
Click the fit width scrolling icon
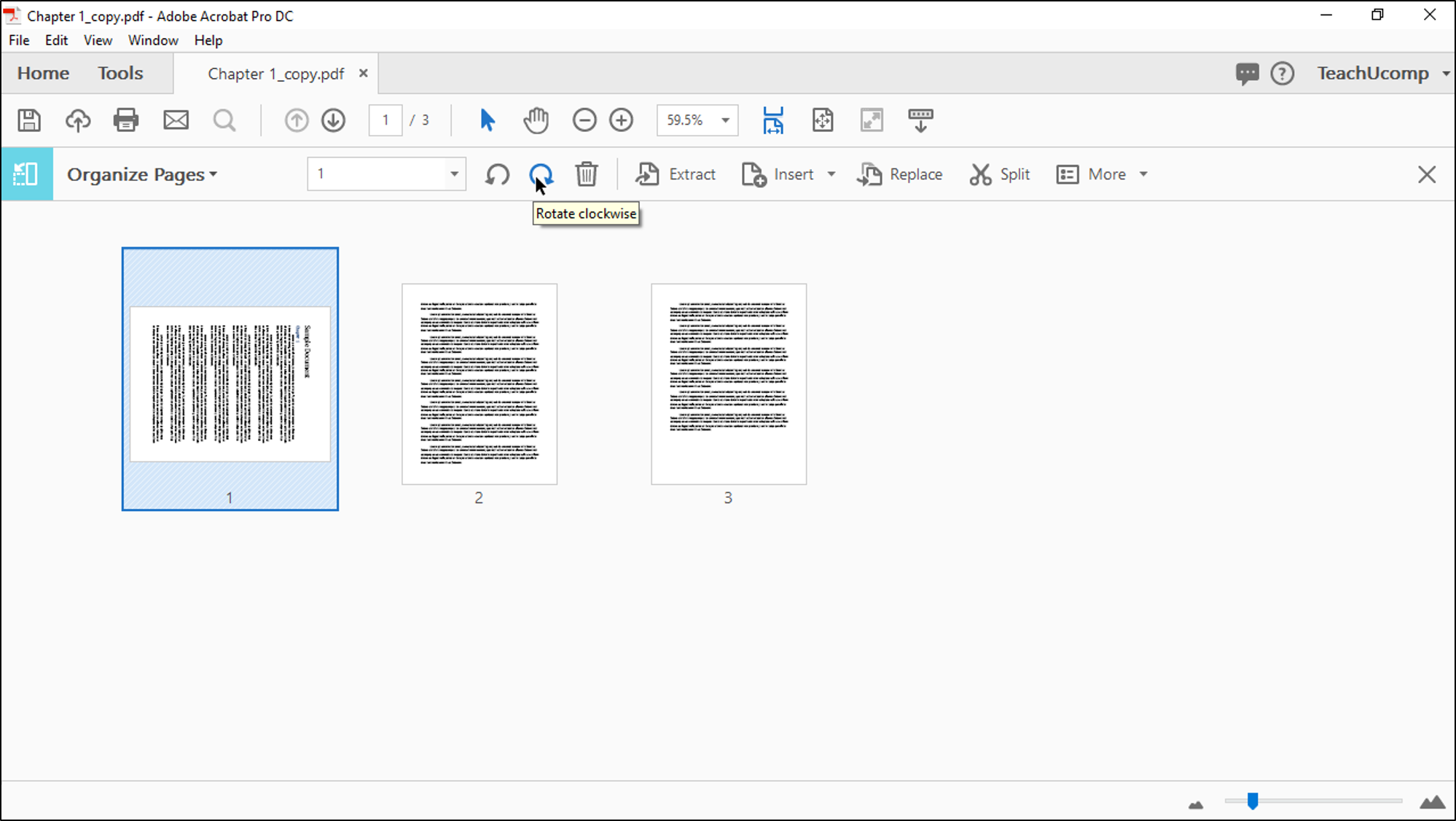(x=773, y=120)
